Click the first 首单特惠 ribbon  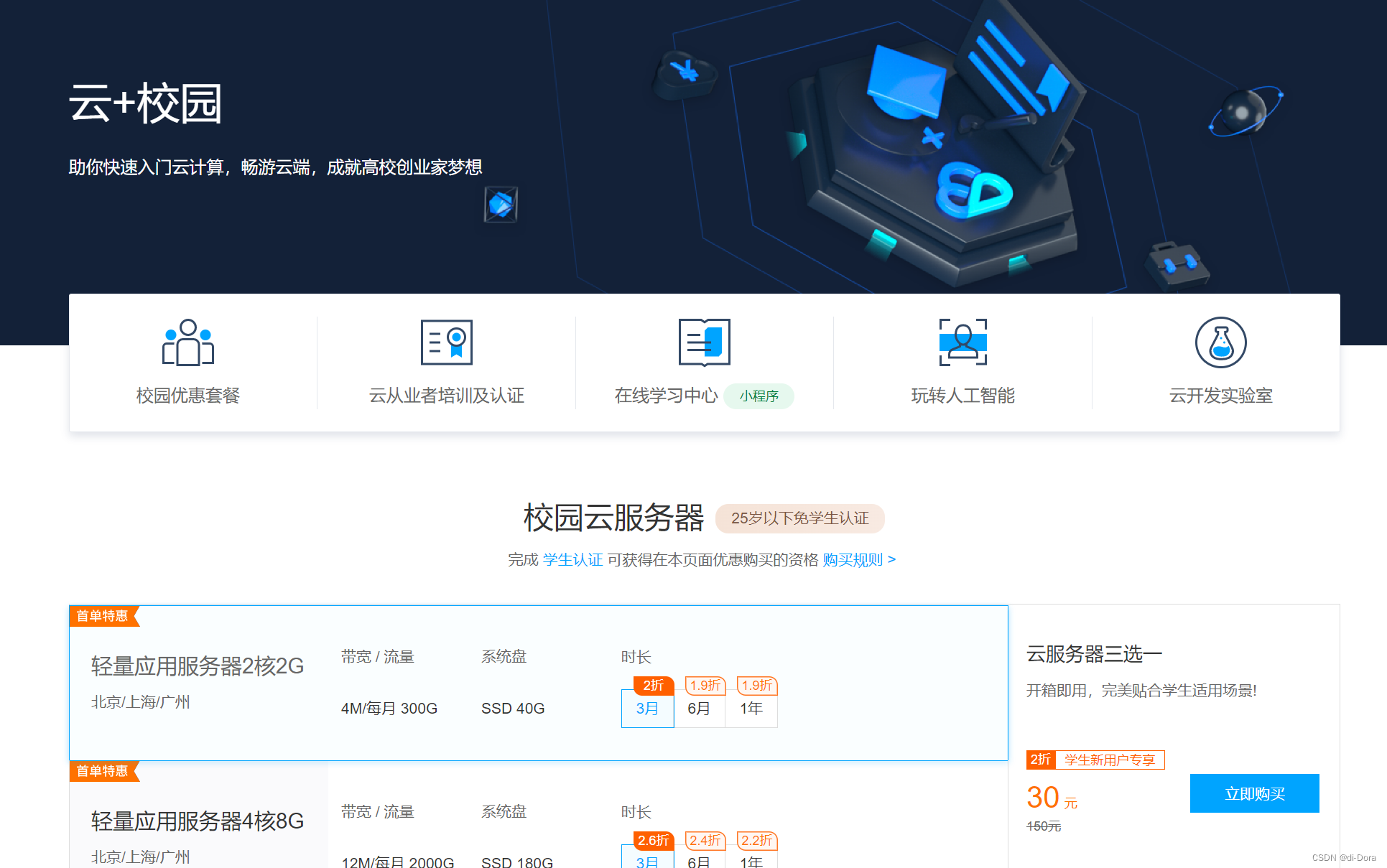(104, 616)
